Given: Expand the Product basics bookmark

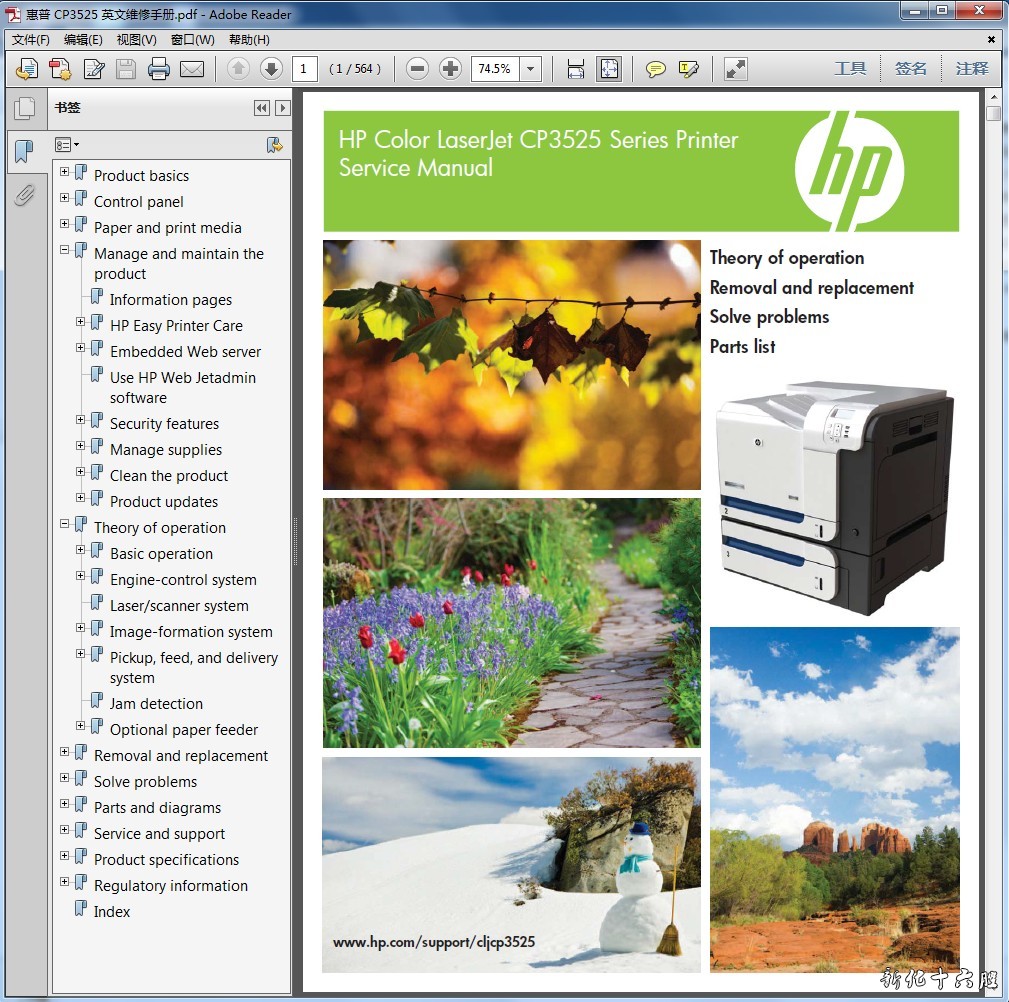Looking at the screenshot, I should click(65, 172).
